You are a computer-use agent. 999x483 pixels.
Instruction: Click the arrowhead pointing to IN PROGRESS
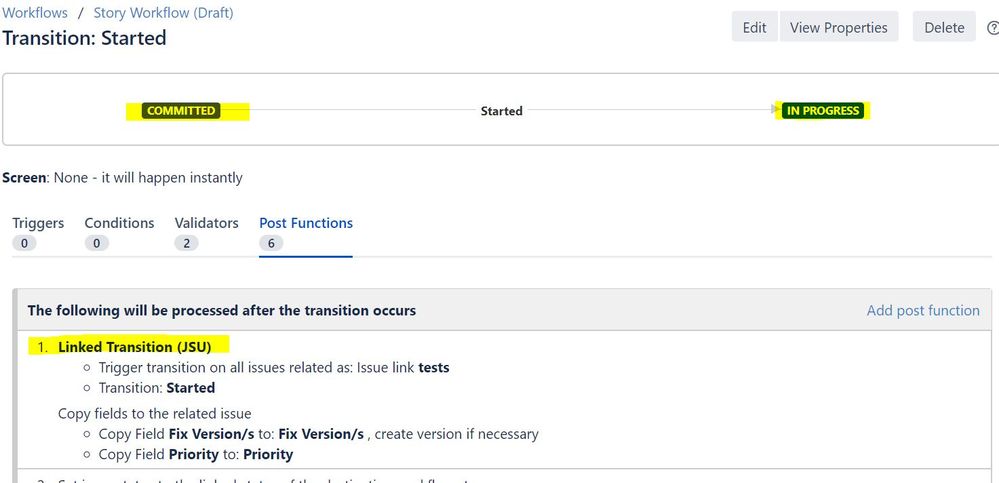click(776, 110)
